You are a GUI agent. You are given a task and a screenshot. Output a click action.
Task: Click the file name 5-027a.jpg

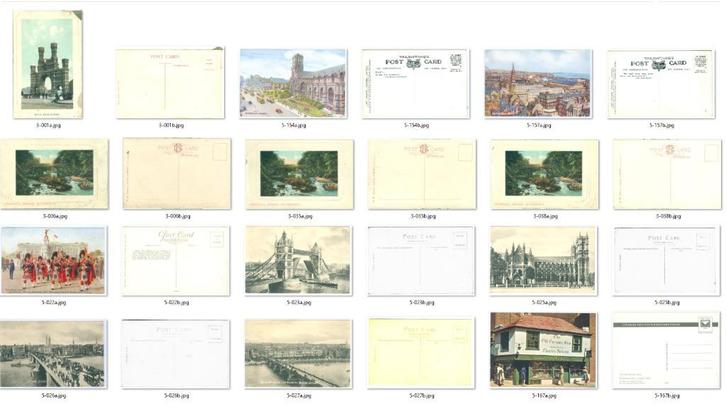299,396
